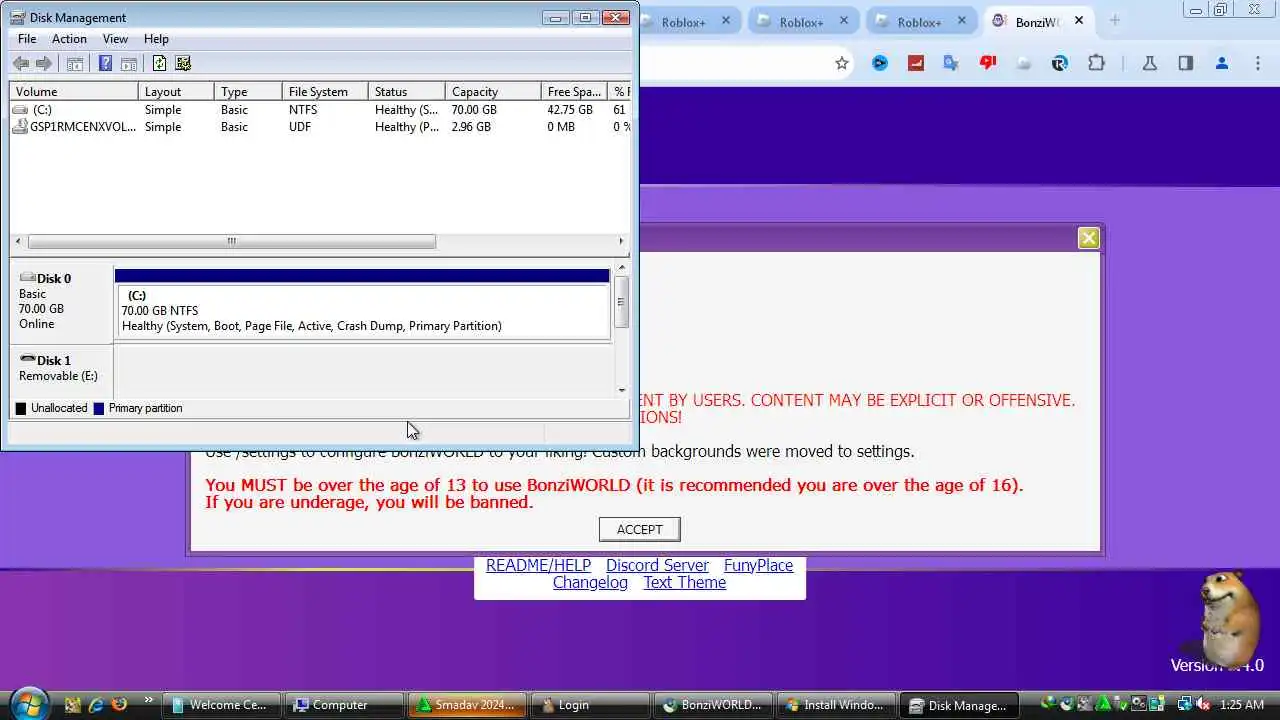Click the red thumbs-down extension icon
Viewport: 1280px width, 720px height.
(988, 63)
